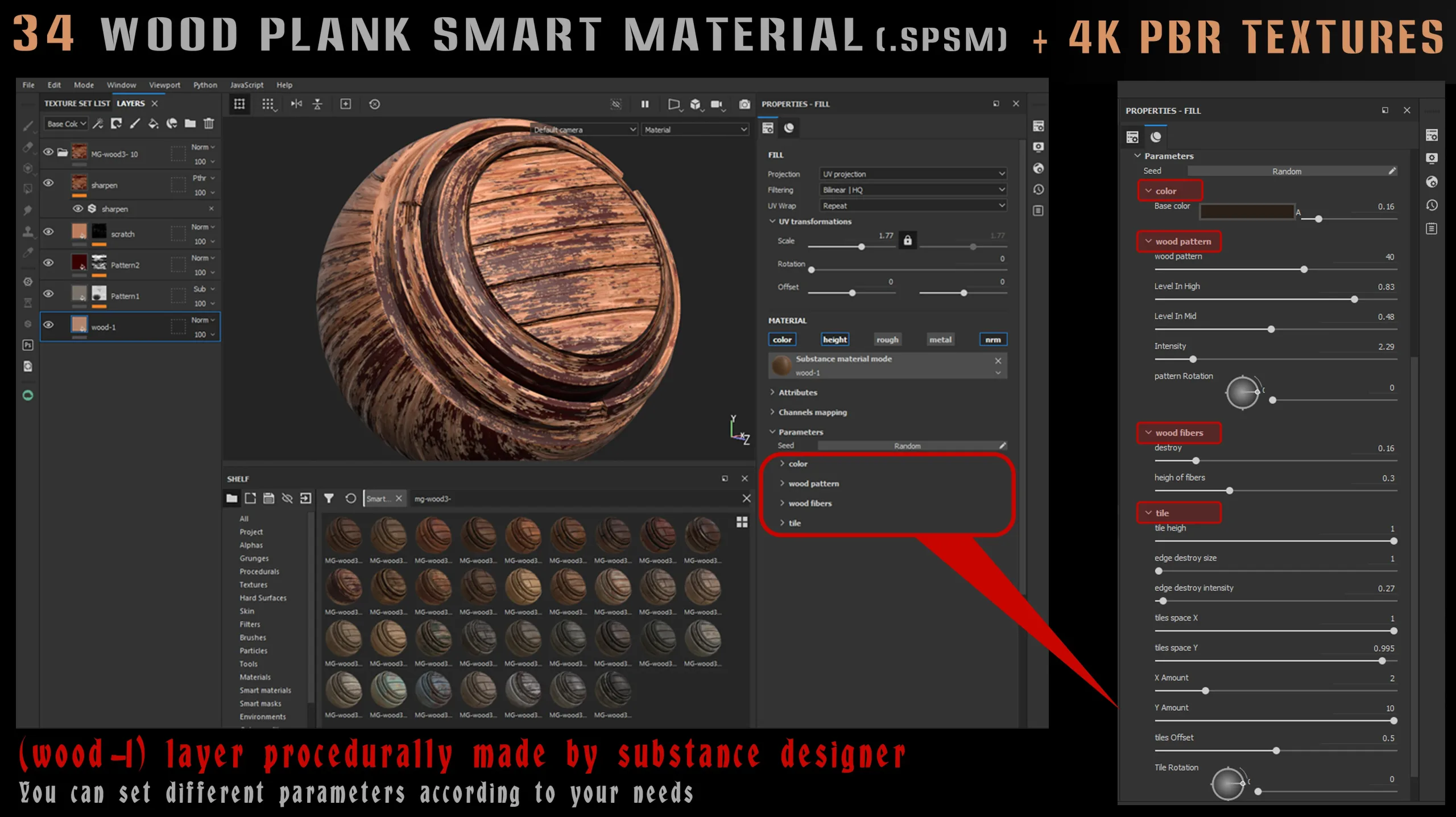The width and height of the screenshot is (1456, 817).
Task: Take a viewport screenshot with the camera icon
Action: 744,104
